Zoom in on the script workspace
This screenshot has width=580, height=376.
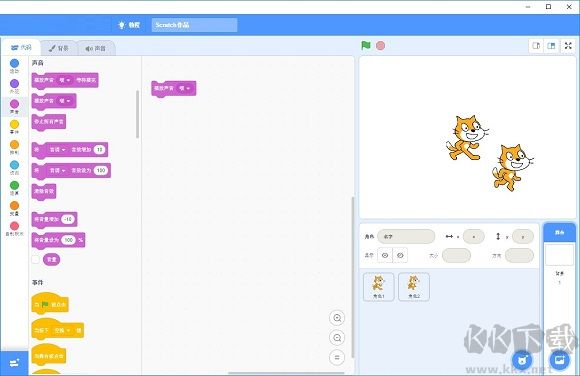(x=337, y=318)
